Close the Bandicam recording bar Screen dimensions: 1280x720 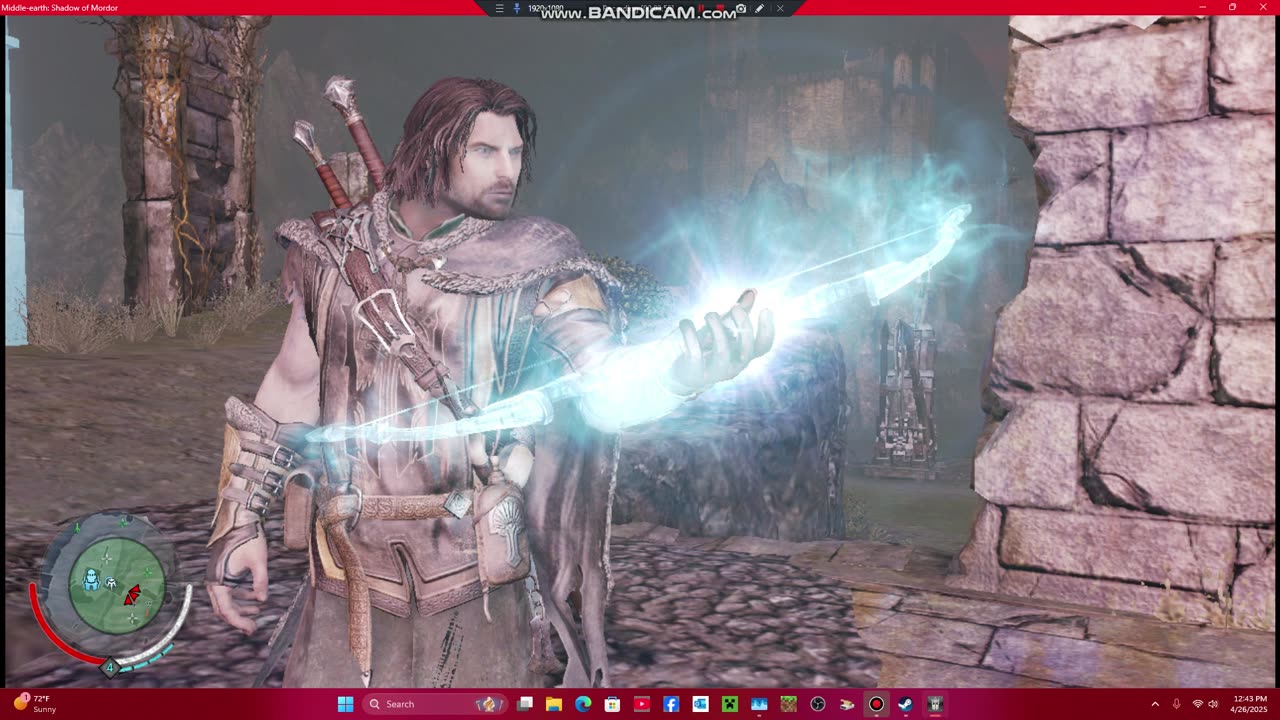[780, 8]
